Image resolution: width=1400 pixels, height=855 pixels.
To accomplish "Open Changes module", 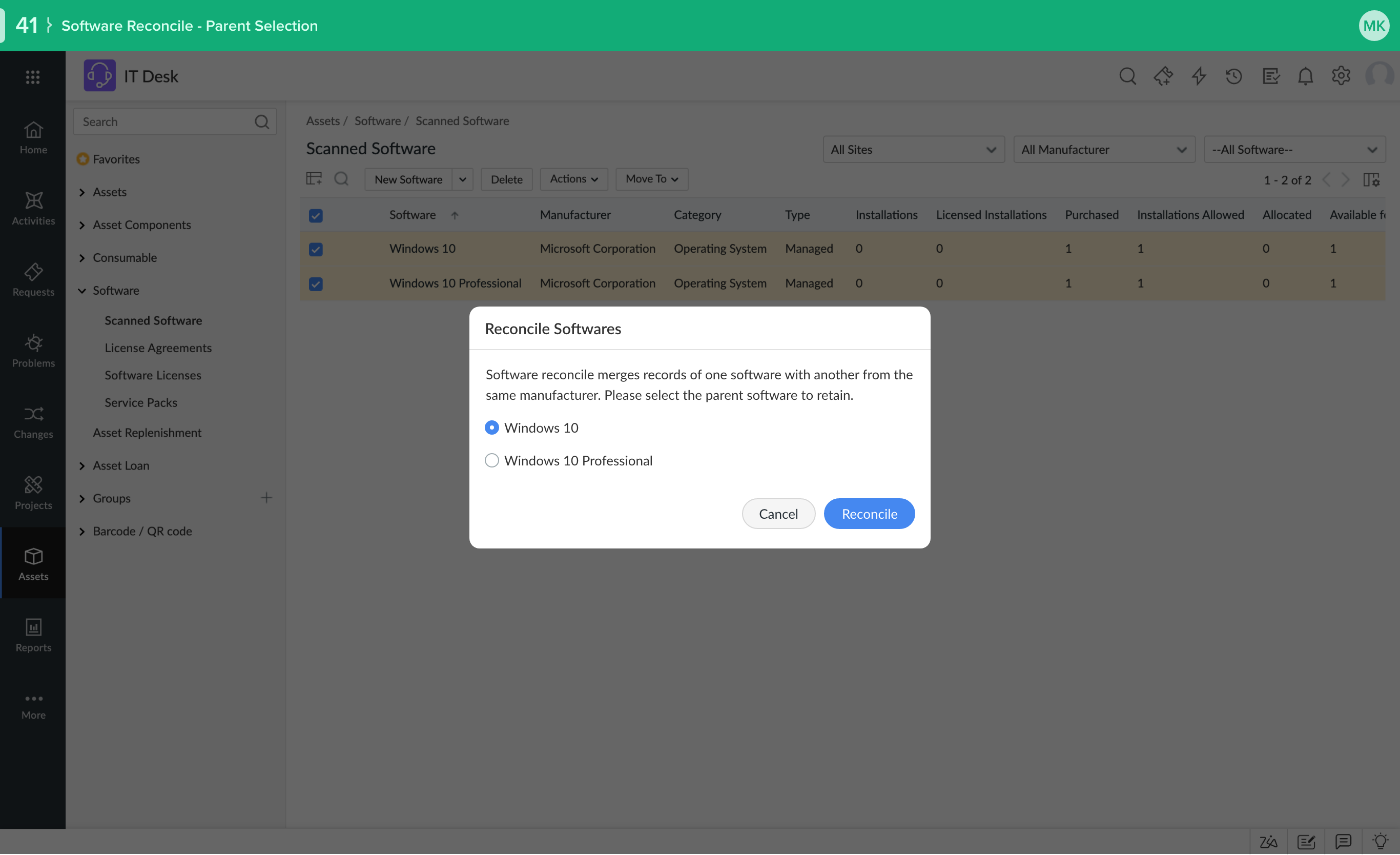I will pos(33,422).
